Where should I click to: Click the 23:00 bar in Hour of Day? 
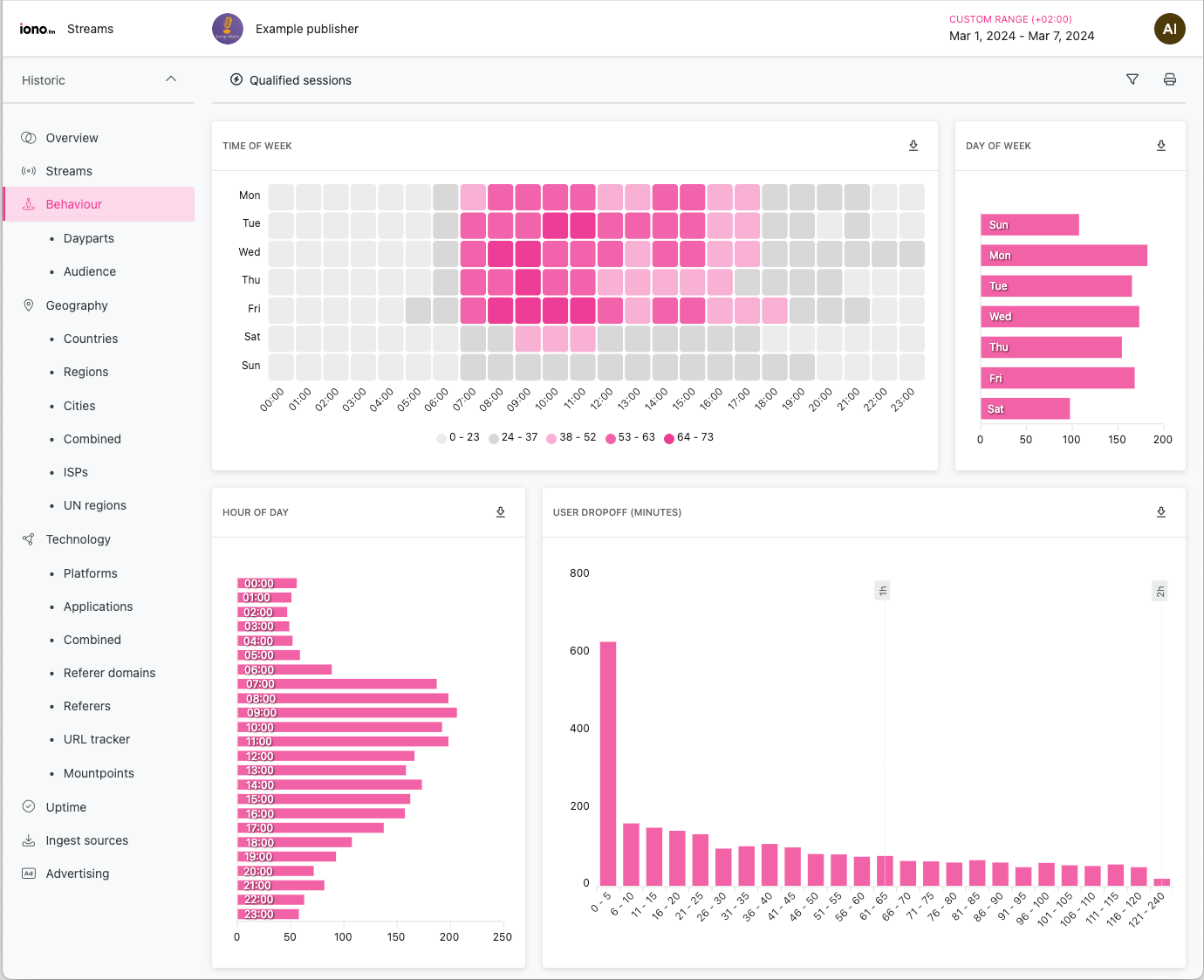coord(268,915)
